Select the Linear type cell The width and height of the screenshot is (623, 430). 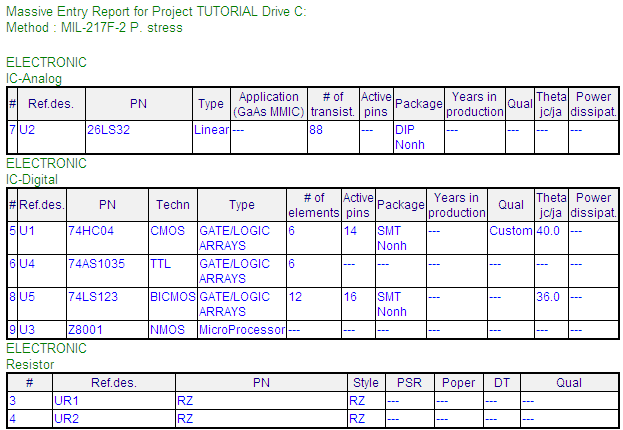211,129
